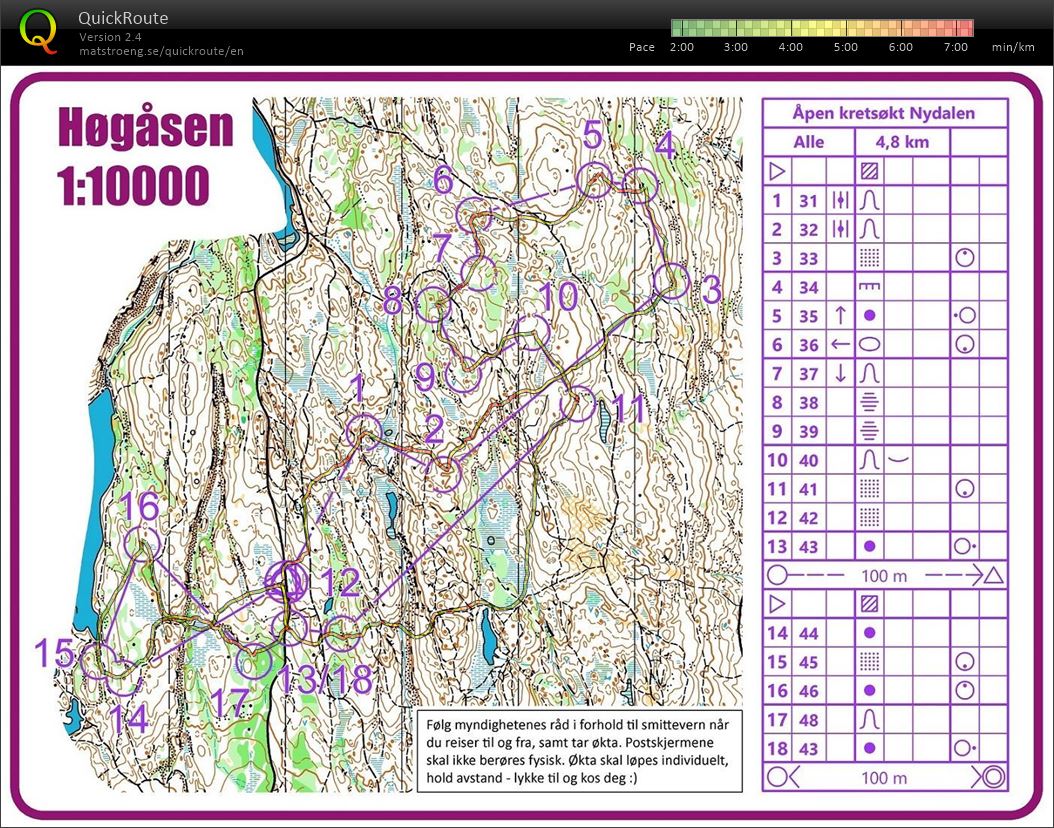Image resolution: width=1054 pixels, height=828 pixels.
Task: Click the "7:00" pace label
Action: pyautogui.click(x=956, y=47)
